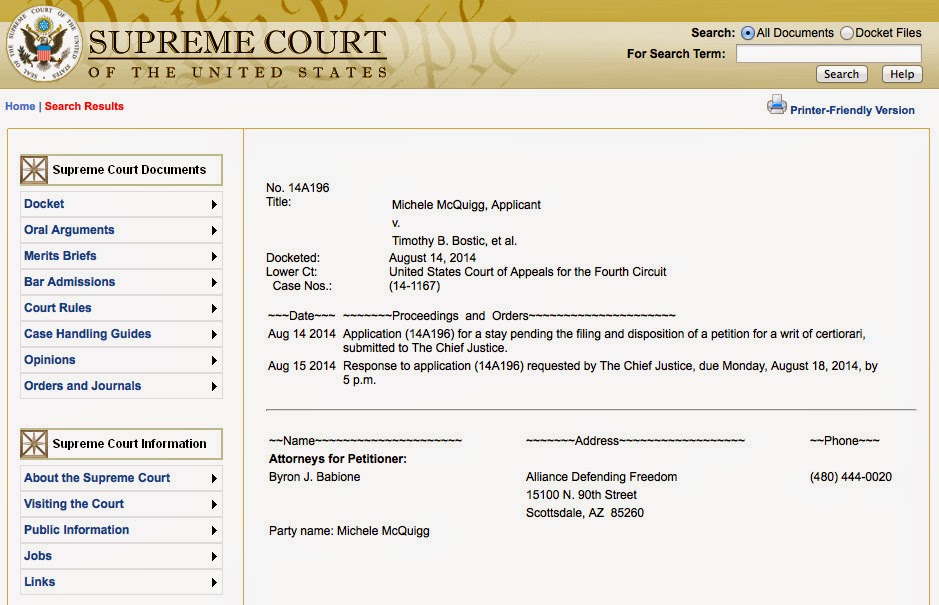Viewport: 939px width, 605px height.
Task: Click the Fourth Circuit lower court text
Action: click(x=528, y=272)
